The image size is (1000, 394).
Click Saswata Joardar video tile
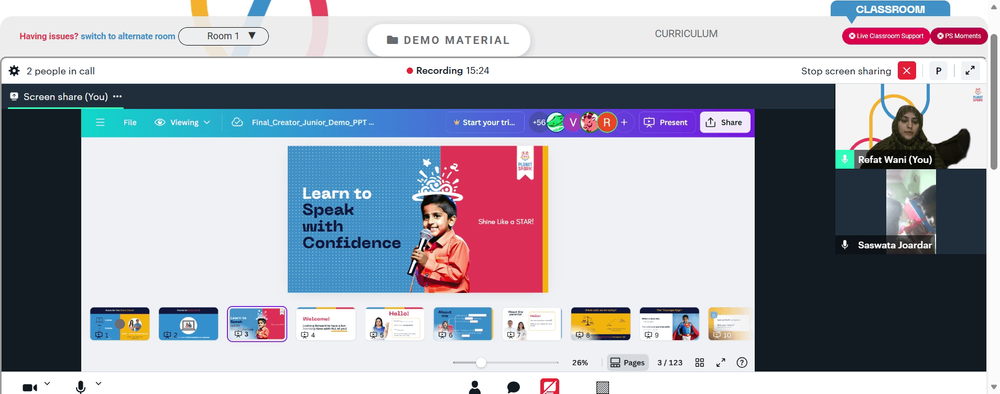(x=910, y=212)
